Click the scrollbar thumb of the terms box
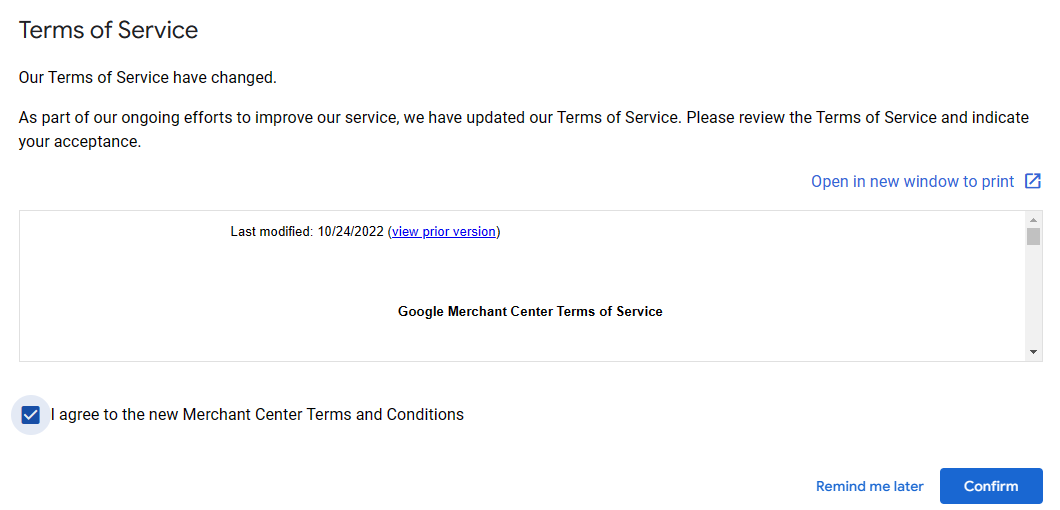 (1033, 237)
